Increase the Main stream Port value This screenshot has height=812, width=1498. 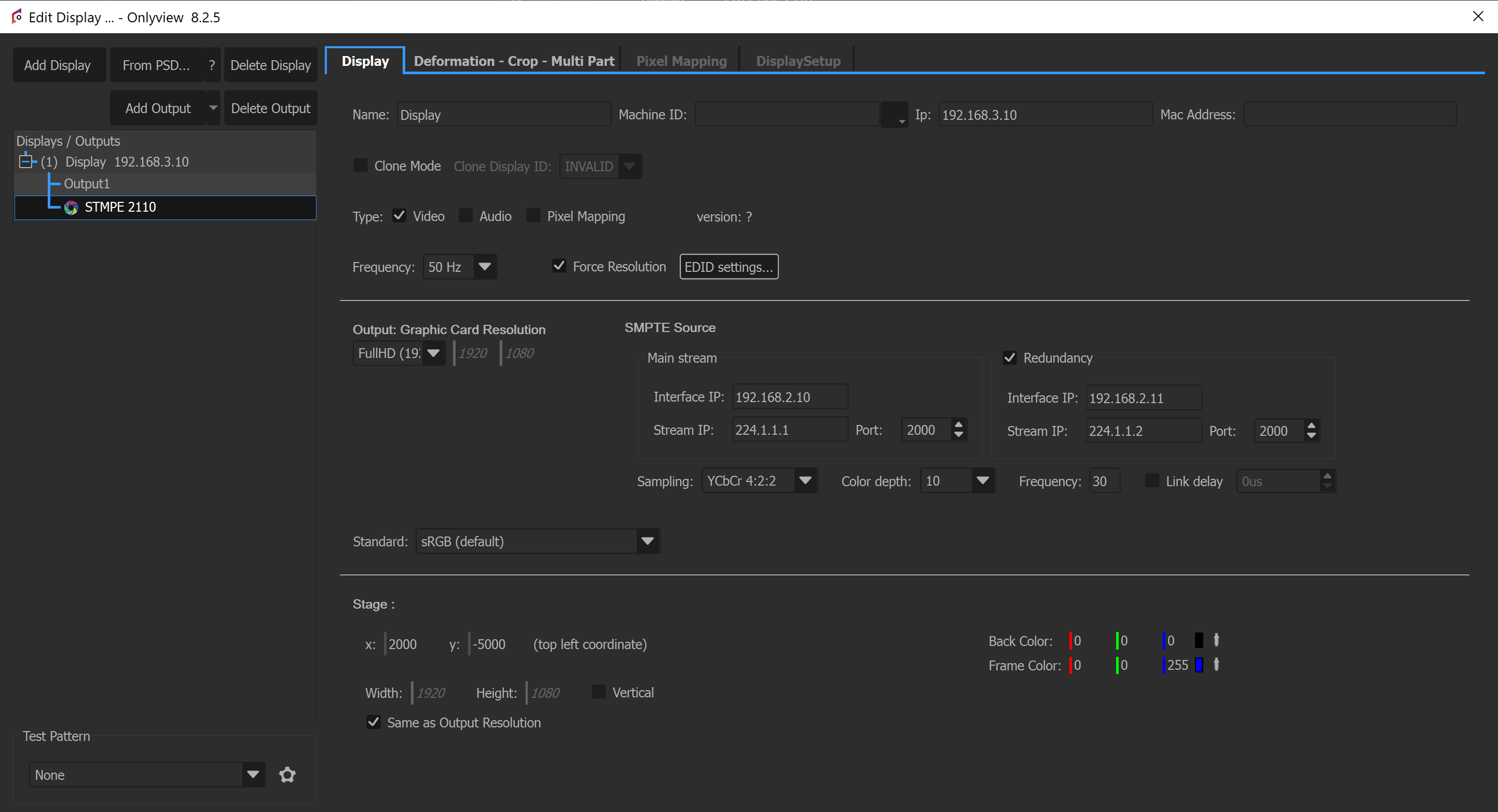(x=958, y=424)
